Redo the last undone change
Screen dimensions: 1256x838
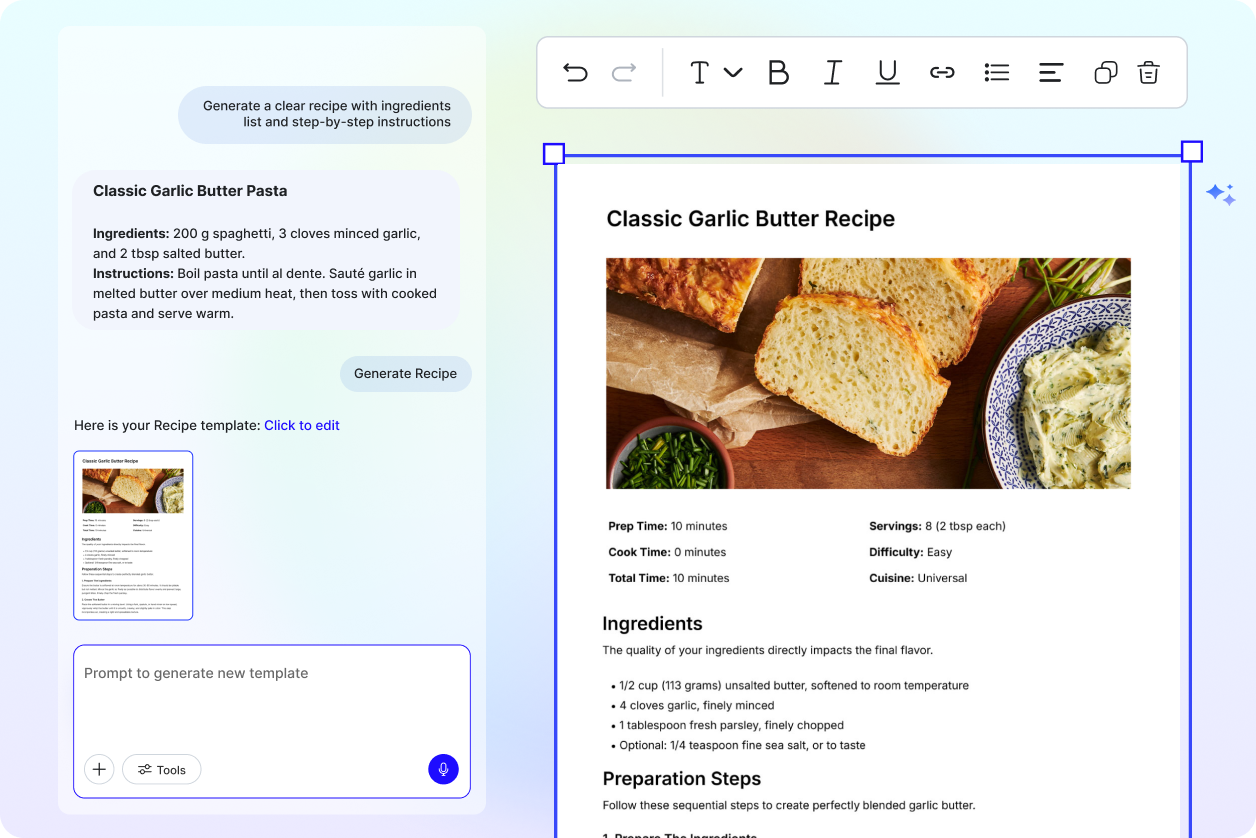tap(622, 72)
